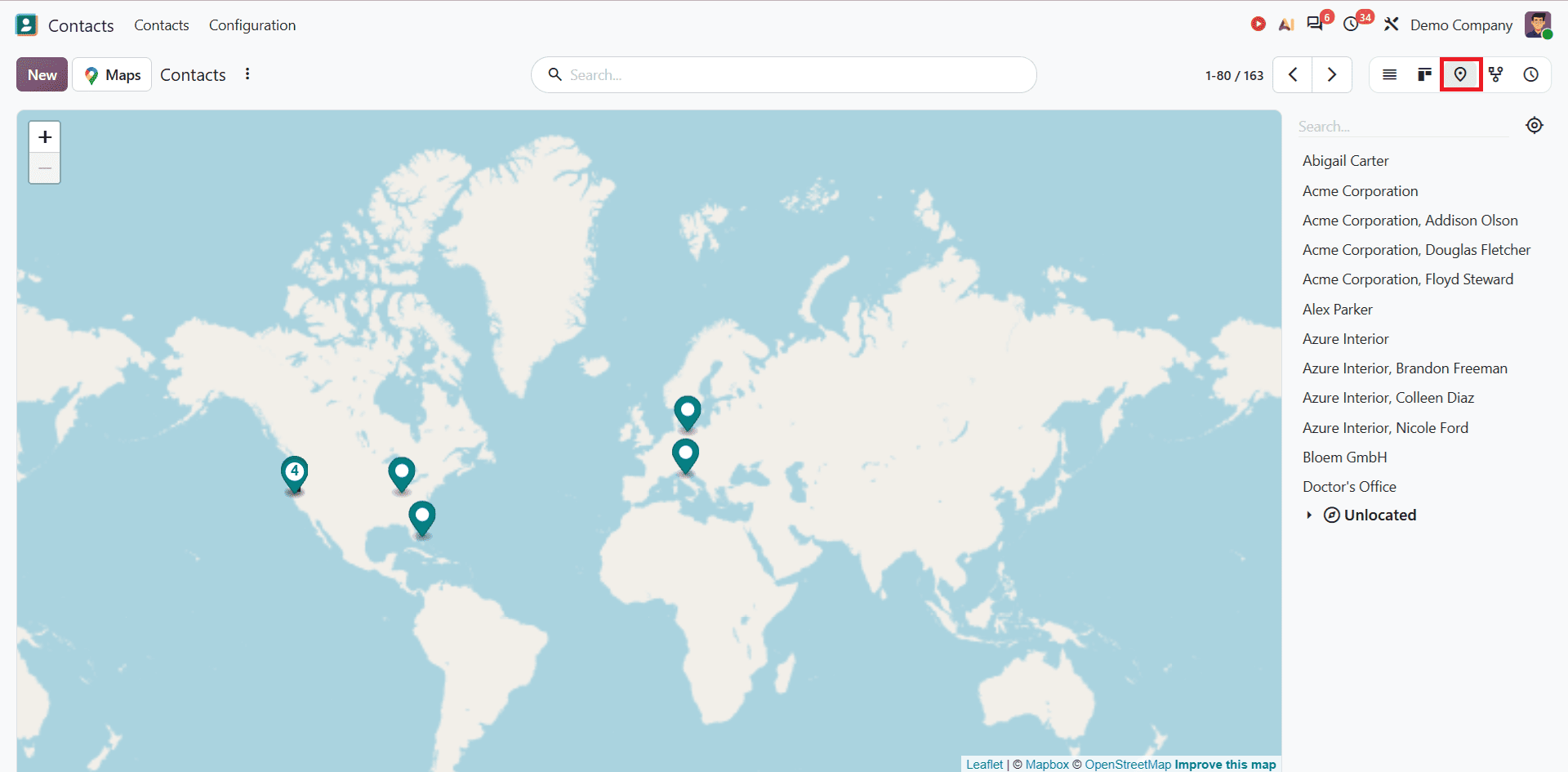Screen dimensions: 1568x772
Task: Open Google Maps button
Action: pos(112,74)
